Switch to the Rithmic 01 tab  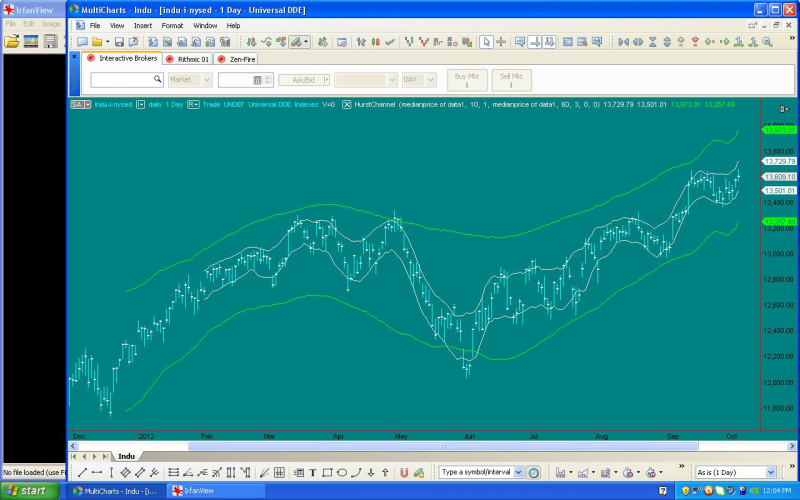(x=188, y=59)
